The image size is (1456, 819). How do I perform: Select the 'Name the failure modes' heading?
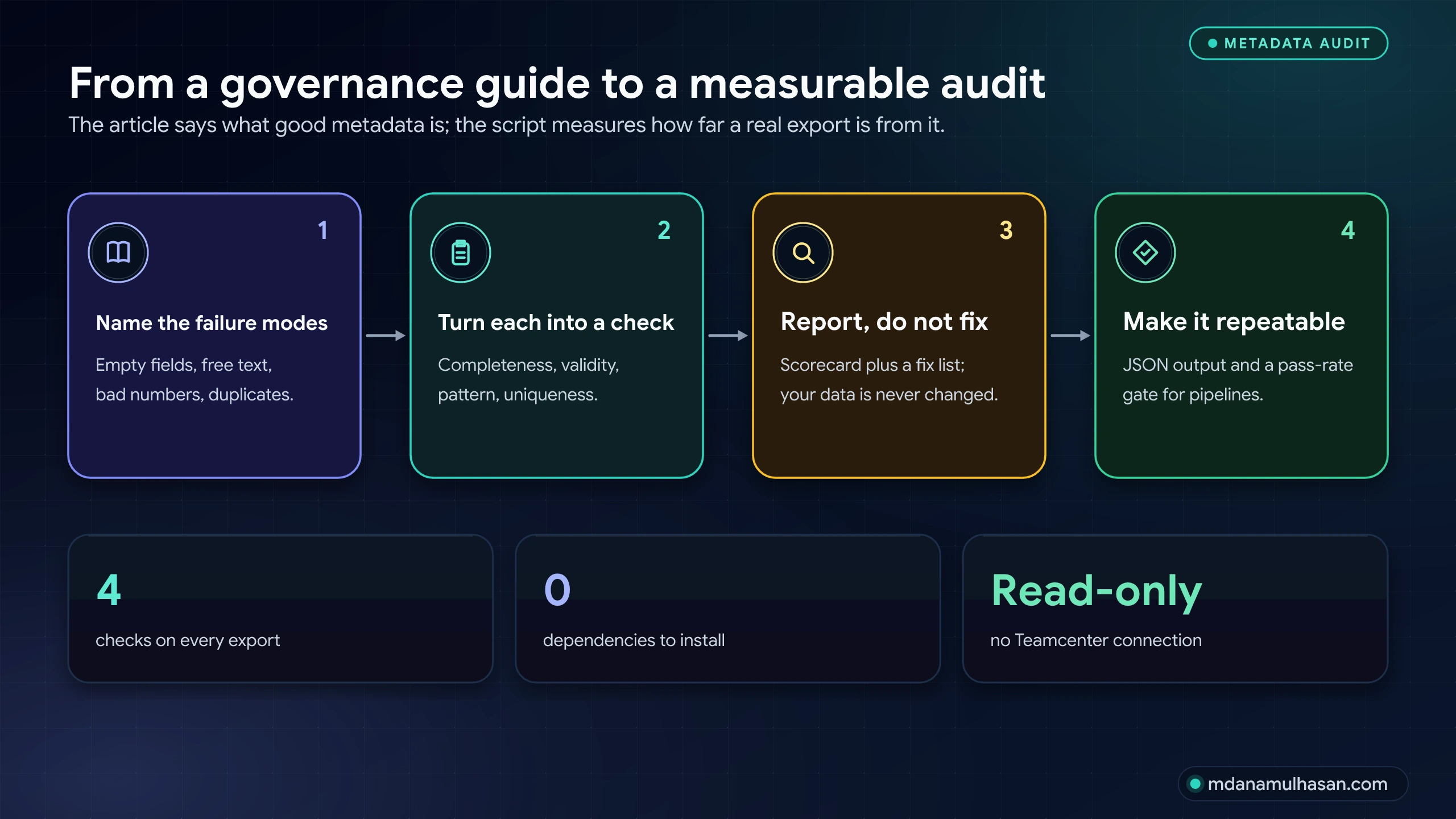click(x=212, y=323)
